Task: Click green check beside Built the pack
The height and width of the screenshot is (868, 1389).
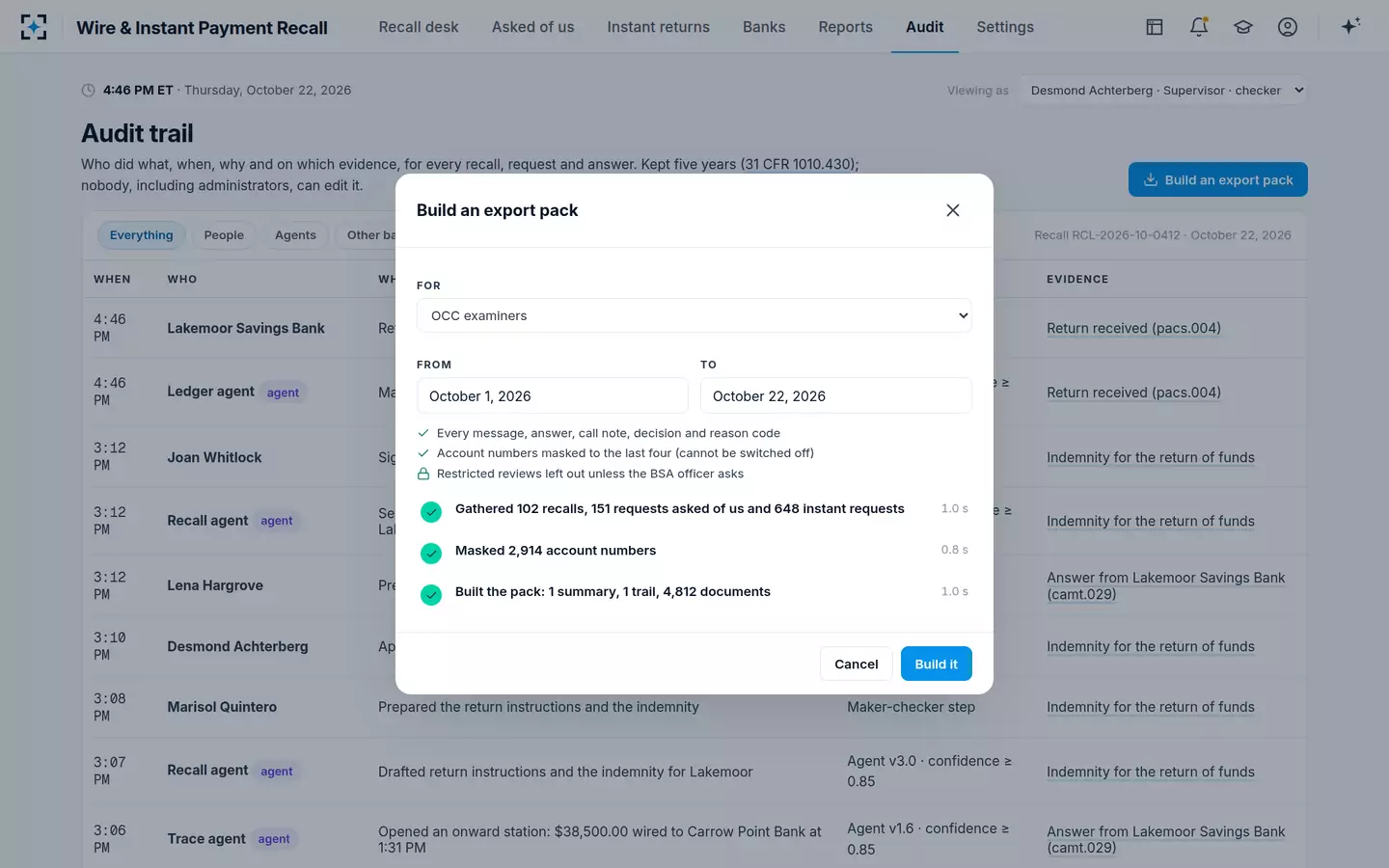Action: pyautogui.click(x=431, y=595)
